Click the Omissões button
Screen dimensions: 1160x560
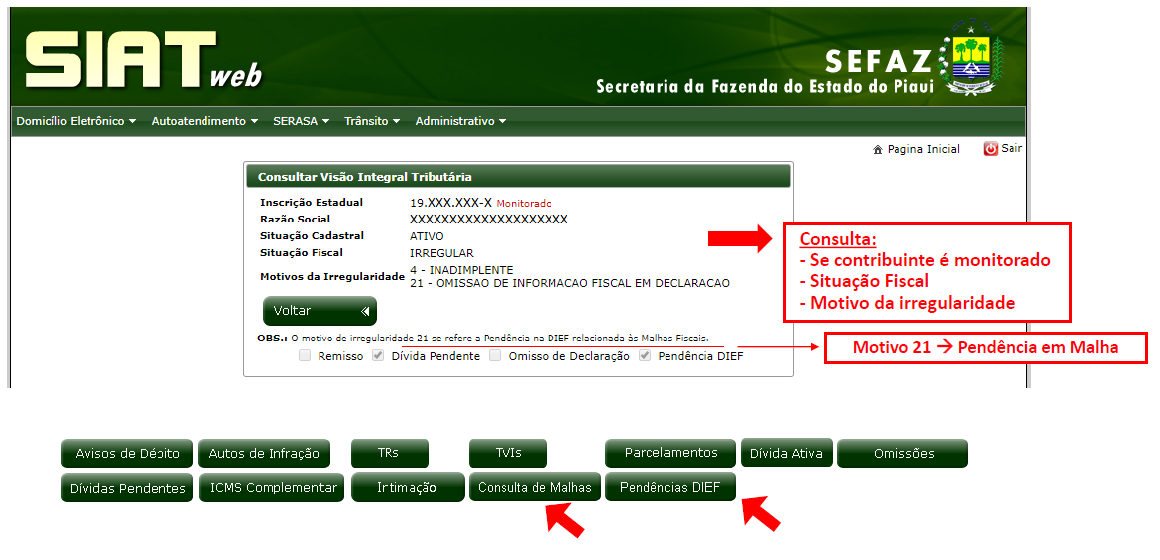tap(903, 453)
